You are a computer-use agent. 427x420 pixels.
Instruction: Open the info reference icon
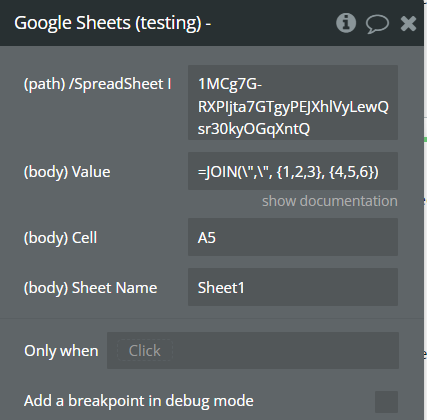click(346, 23)
